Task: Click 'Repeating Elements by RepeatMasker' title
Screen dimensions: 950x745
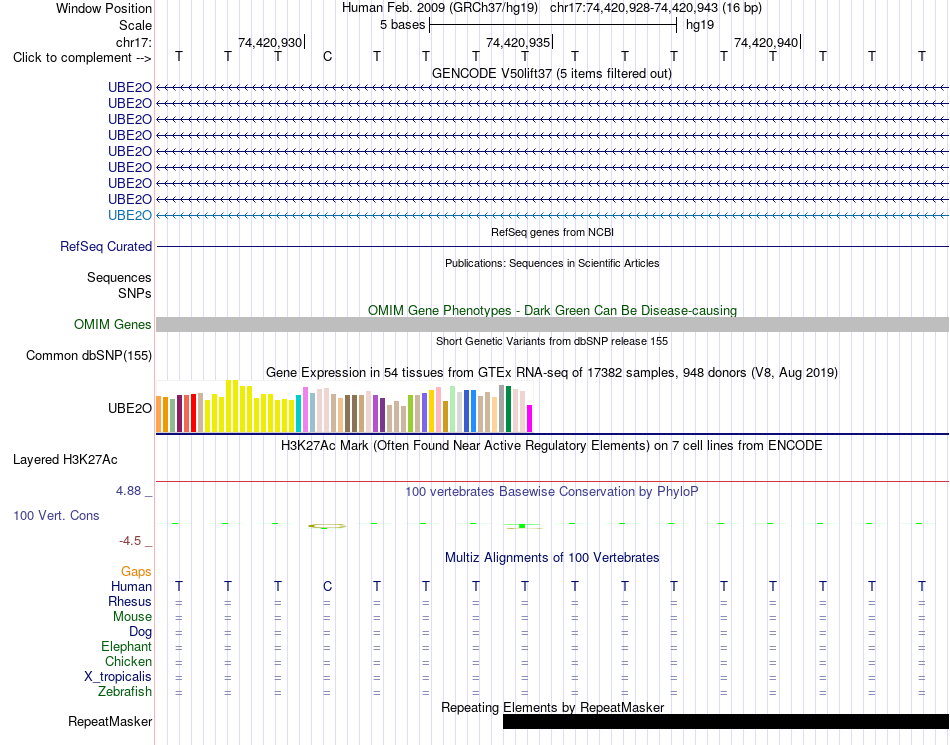Action: tap(553, 707)
